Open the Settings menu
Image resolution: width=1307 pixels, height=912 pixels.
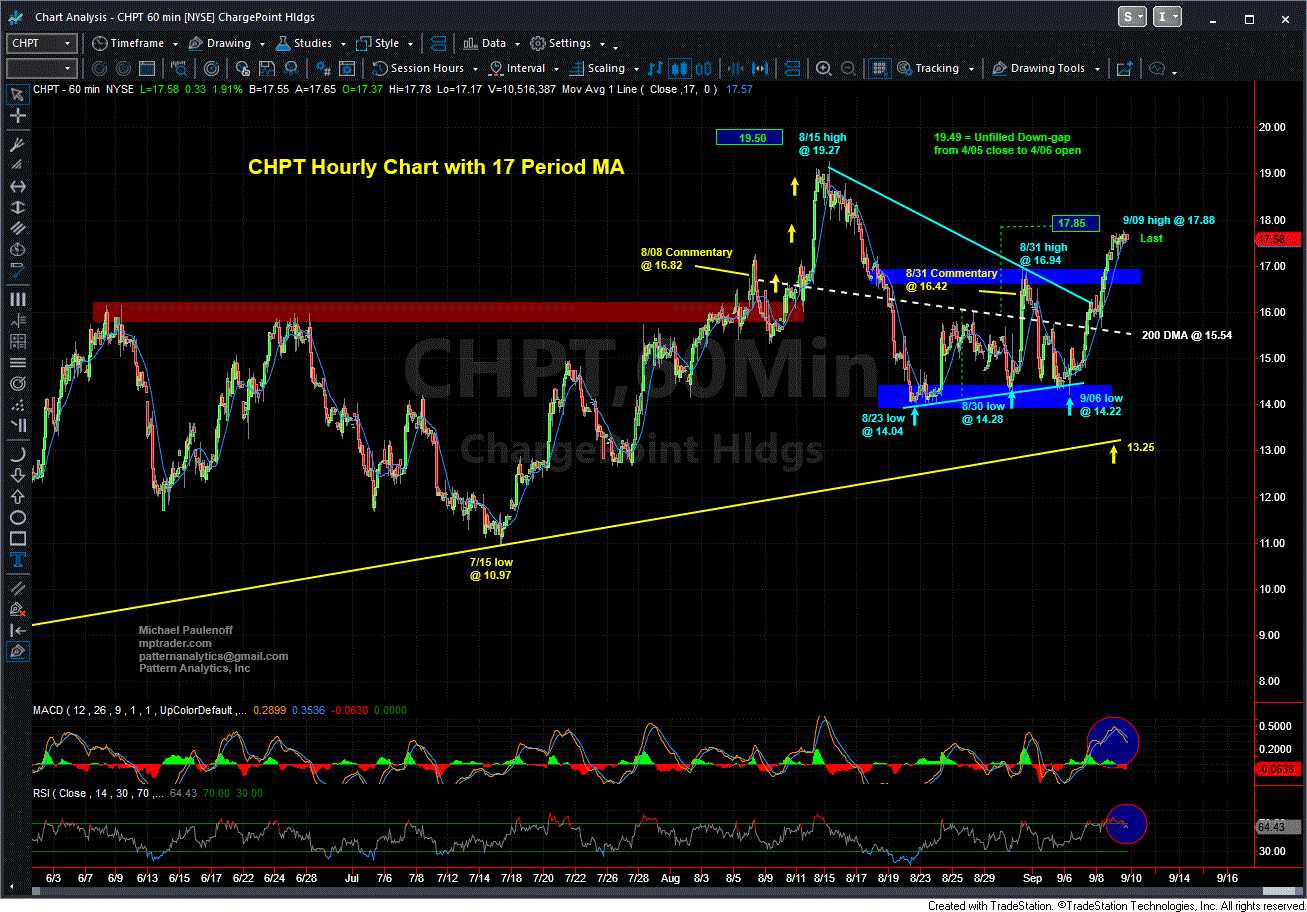(x=567, y=43)
